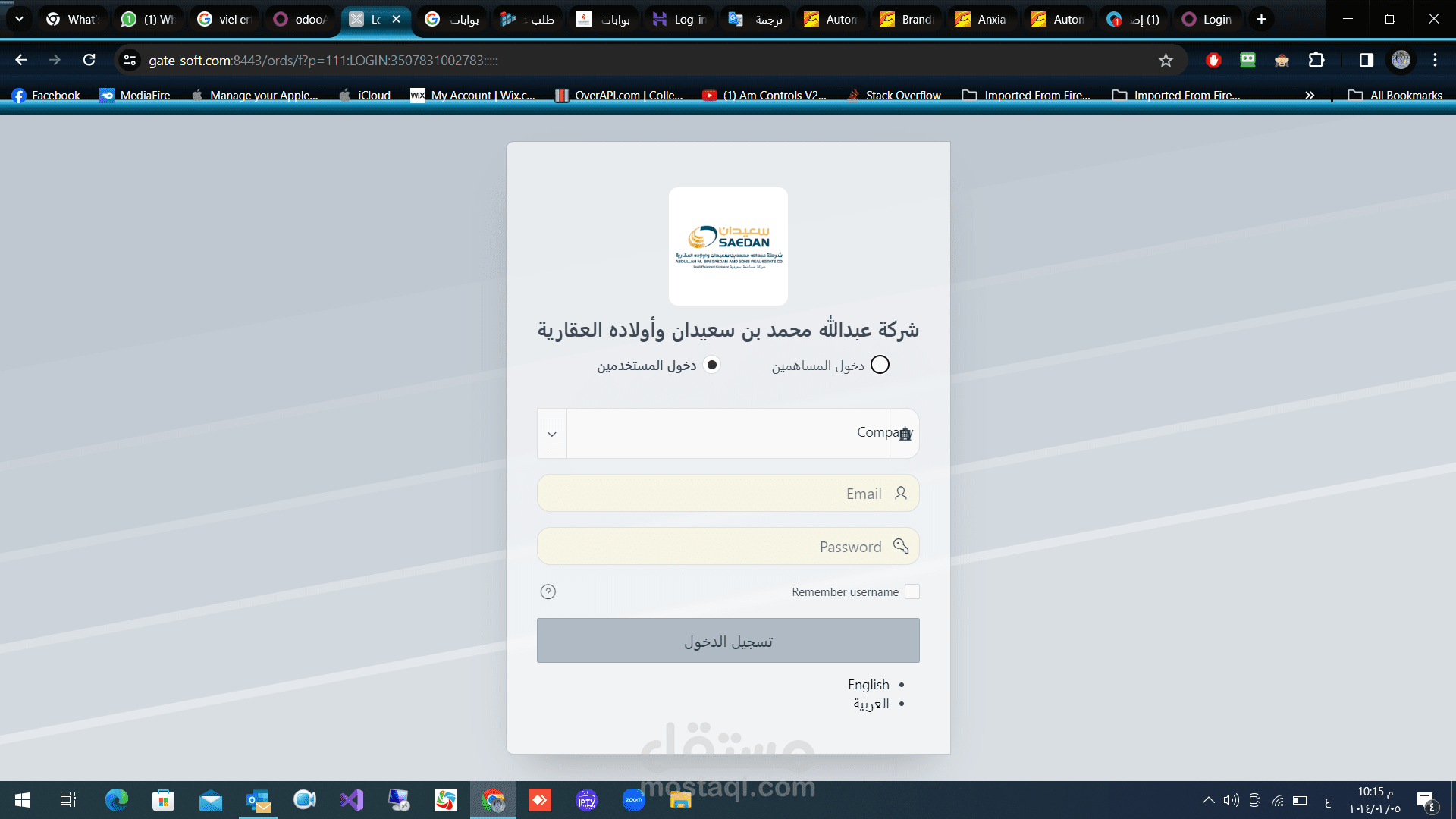Open a new tab with the plus button
Viewport: 1456px width, 819px height.
click(1261, 19)
